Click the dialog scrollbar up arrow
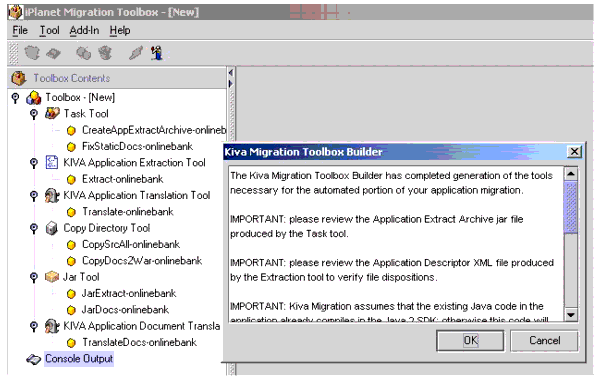 click(x=571, y=174)
